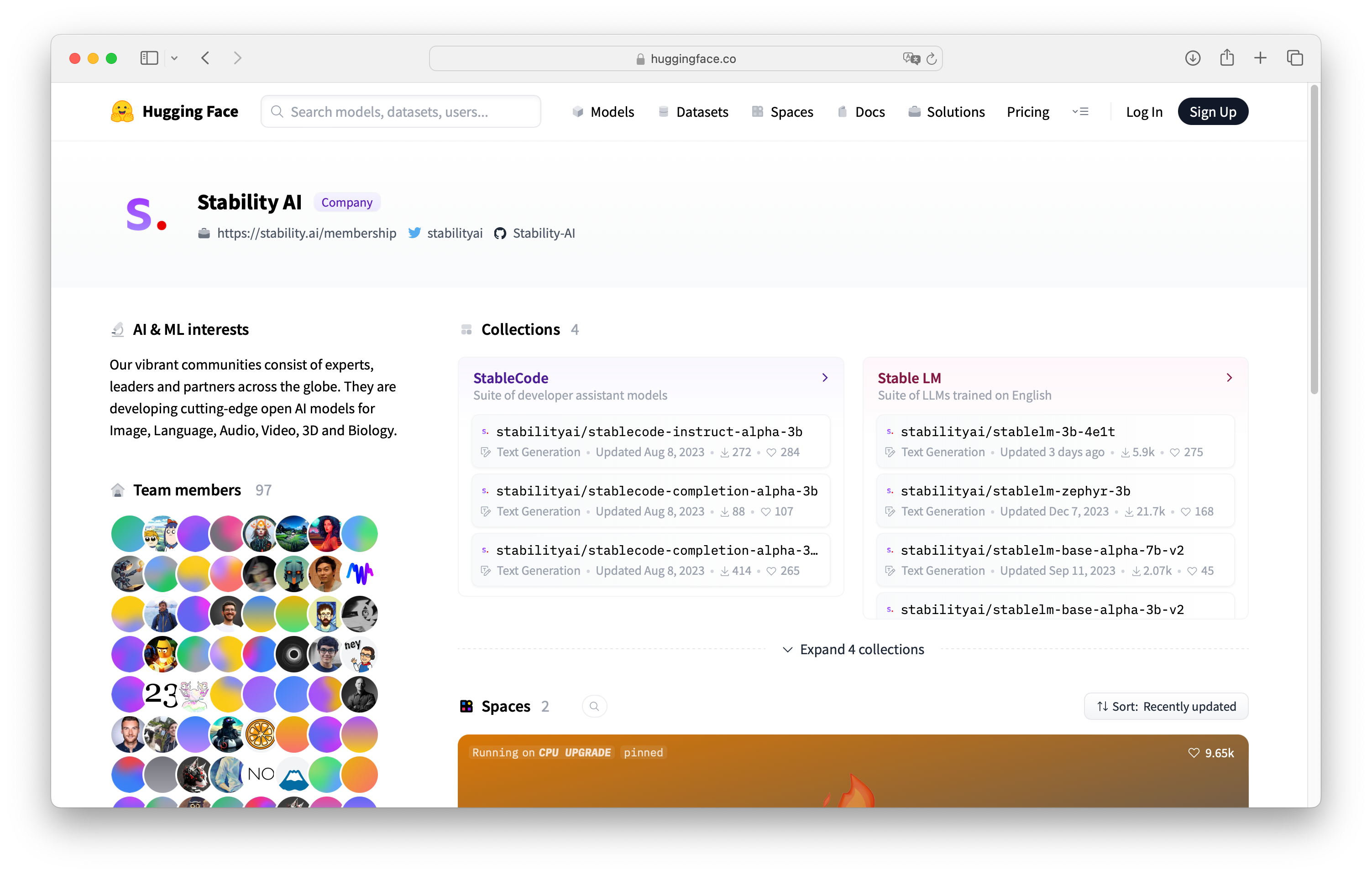Image resolution: width=1372 pixels, height=875 pixels.
Task: Open the StableCode collection title
Action: [x=511, y=378]
